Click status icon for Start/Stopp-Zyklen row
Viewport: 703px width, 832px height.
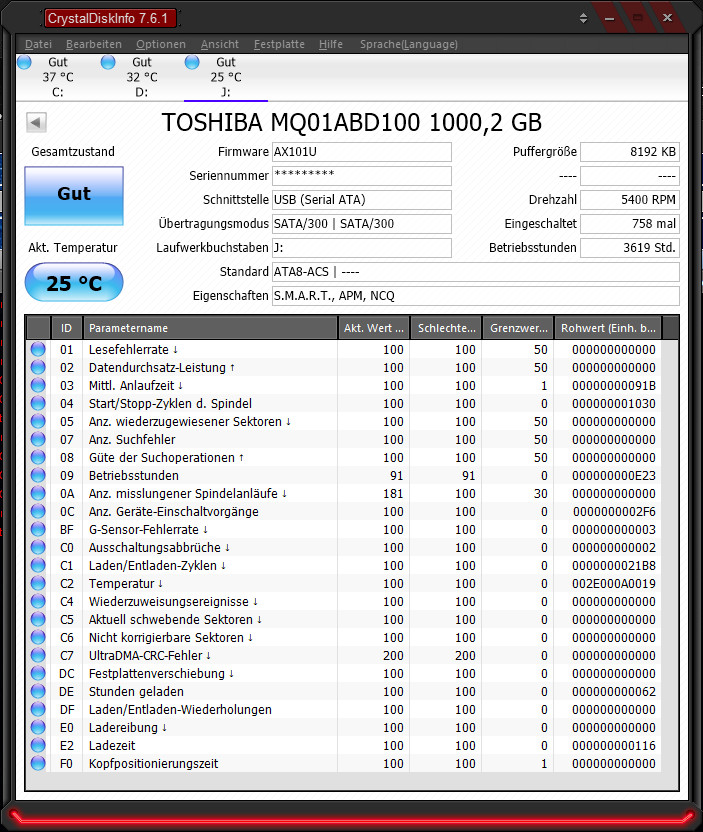(38, 403)
